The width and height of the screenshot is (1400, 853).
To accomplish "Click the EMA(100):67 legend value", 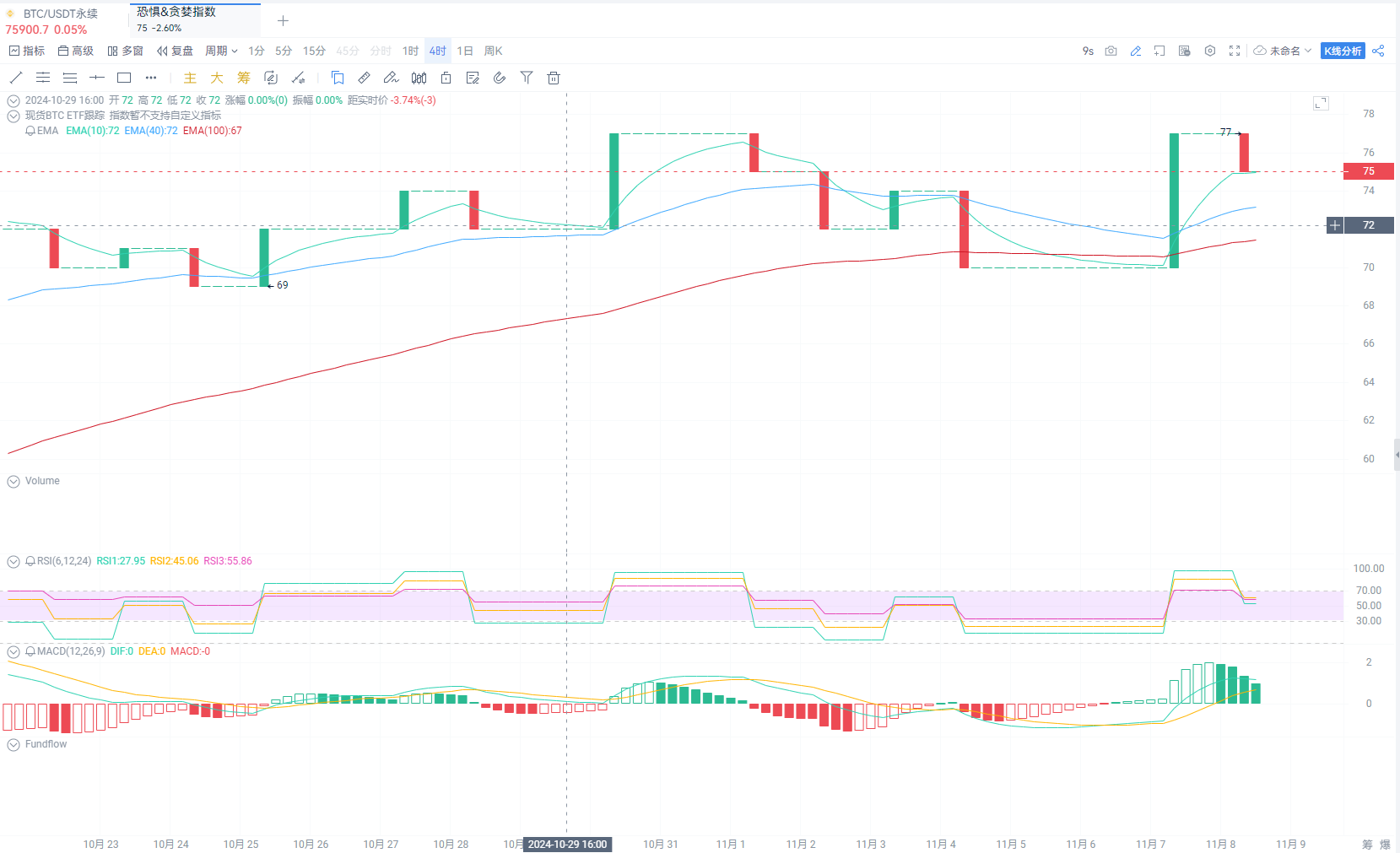I will point(213,131).
